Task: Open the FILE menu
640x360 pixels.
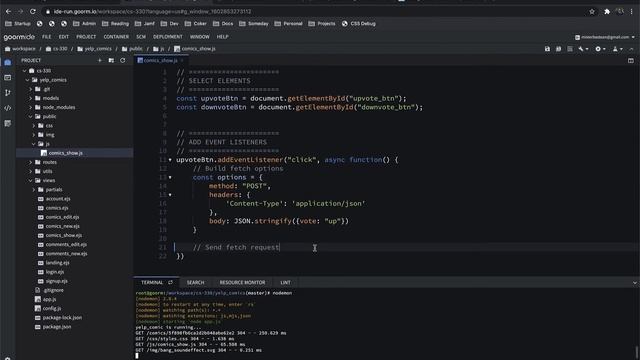Action: click(x=47, y=37)
